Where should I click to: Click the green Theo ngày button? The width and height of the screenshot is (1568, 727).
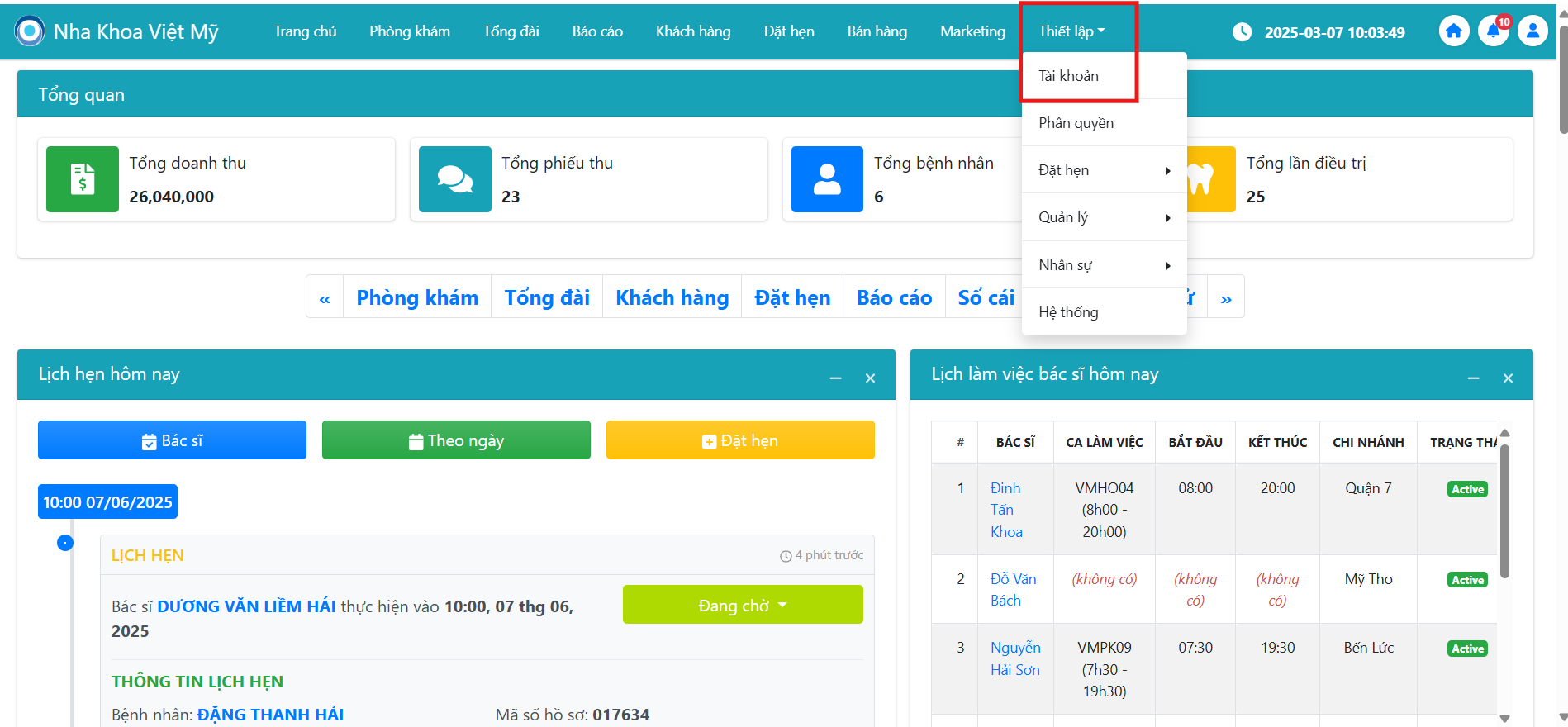point(456,440)
